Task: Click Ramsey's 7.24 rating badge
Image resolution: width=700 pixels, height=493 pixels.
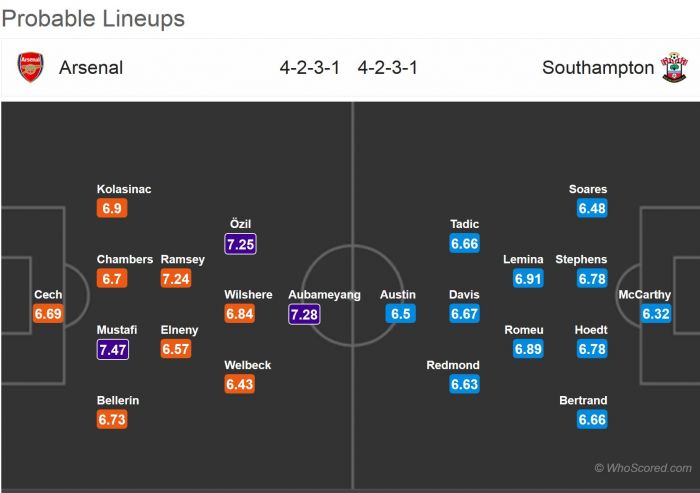Action: (175, 279)
